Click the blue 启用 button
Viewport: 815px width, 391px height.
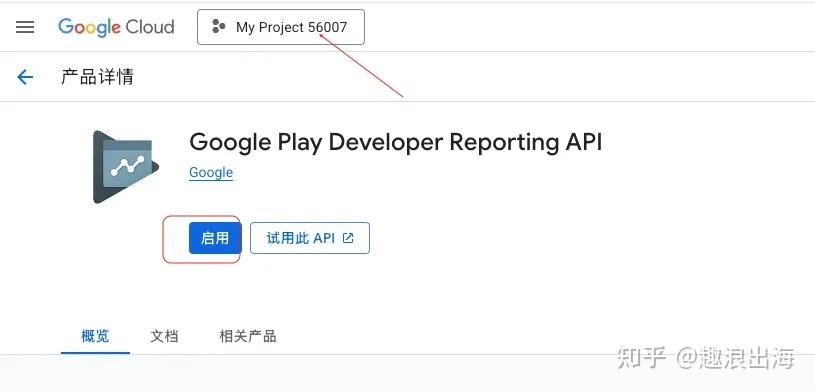[215, 238]
